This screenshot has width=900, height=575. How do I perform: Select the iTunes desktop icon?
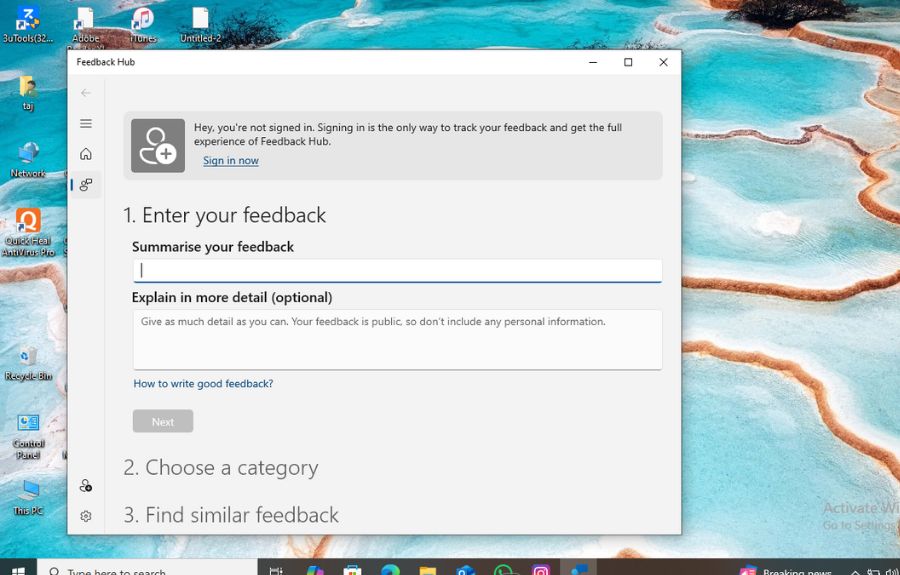[x=143, y=25]
